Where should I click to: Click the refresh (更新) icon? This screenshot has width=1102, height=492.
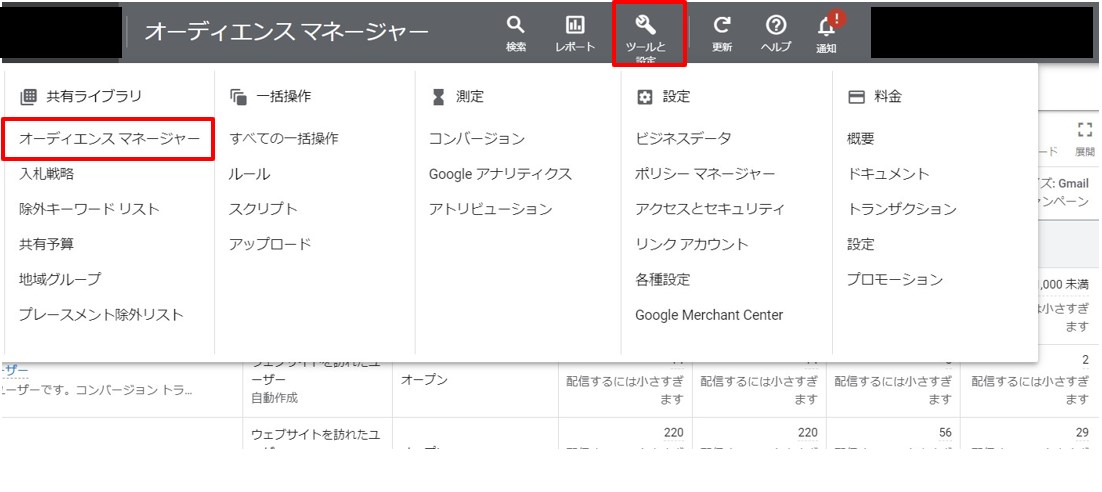pyautogui.click(x=722, y=26)
